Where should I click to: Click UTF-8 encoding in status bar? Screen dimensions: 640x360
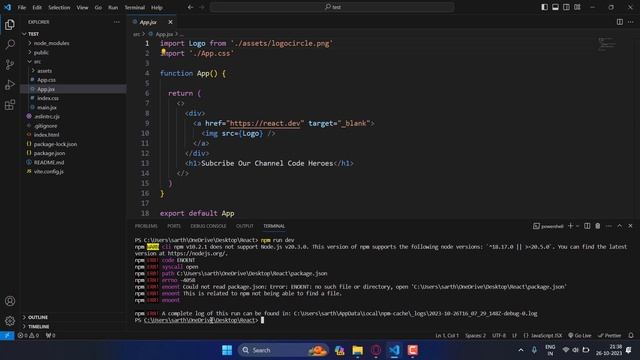pos(499,336)
